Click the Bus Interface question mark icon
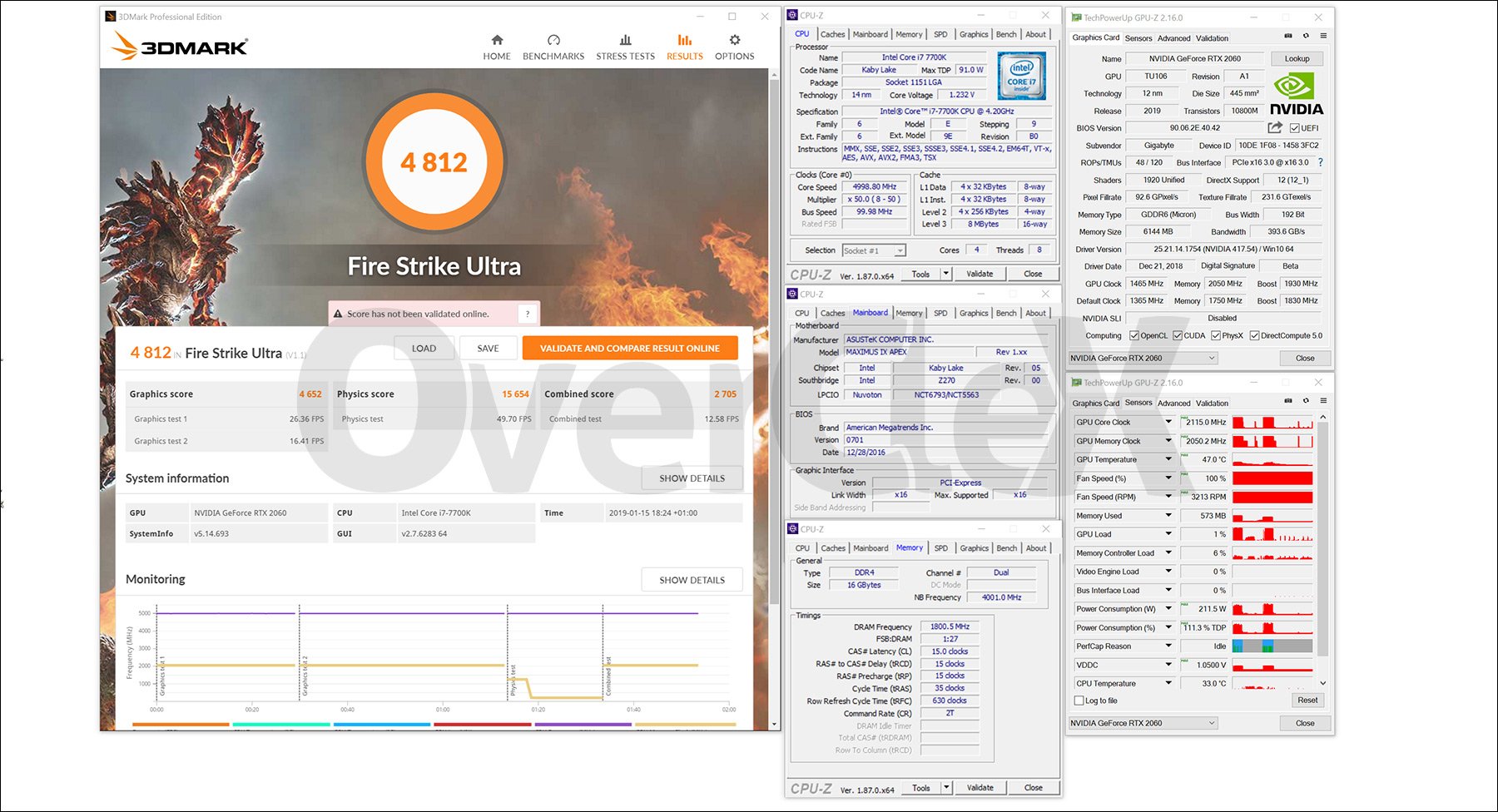Image resolution: width=1498 pixels, height=812 pixels. pos(1320,162)
